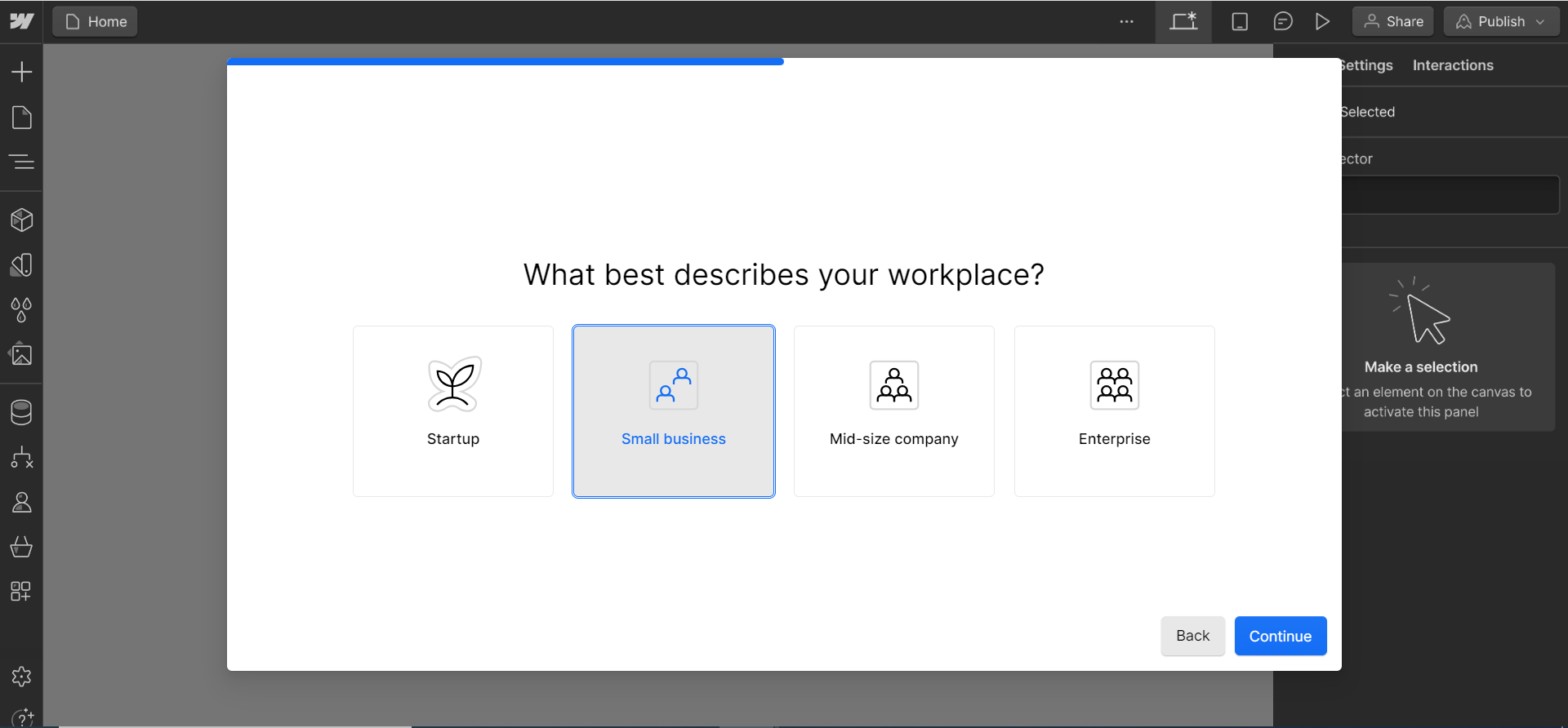The height and width of the screenshot is (728, 1568).
Task: Open the Add elements panel
Action: pyautogui.click(x=21, y=72)
